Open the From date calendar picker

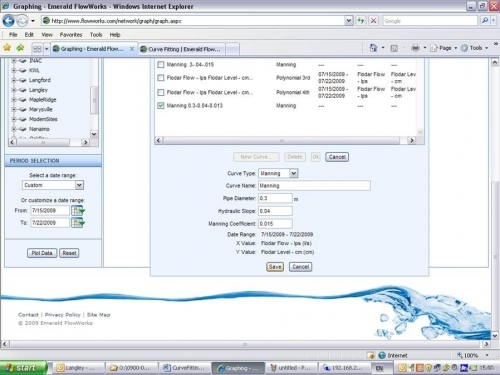pos(78,210)
